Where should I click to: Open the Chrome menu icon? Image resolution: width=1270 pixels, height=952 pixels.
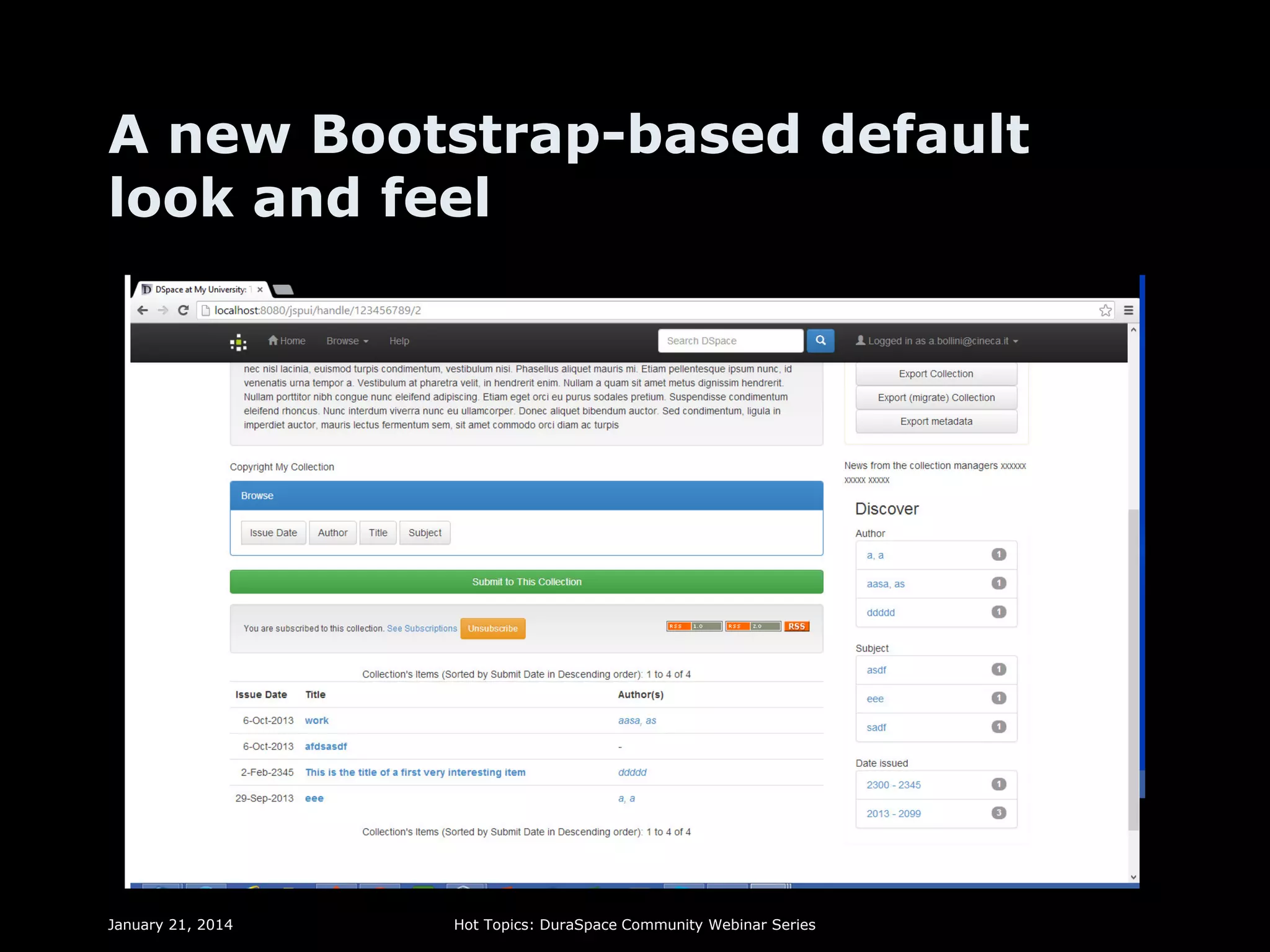pos(1129,311)
